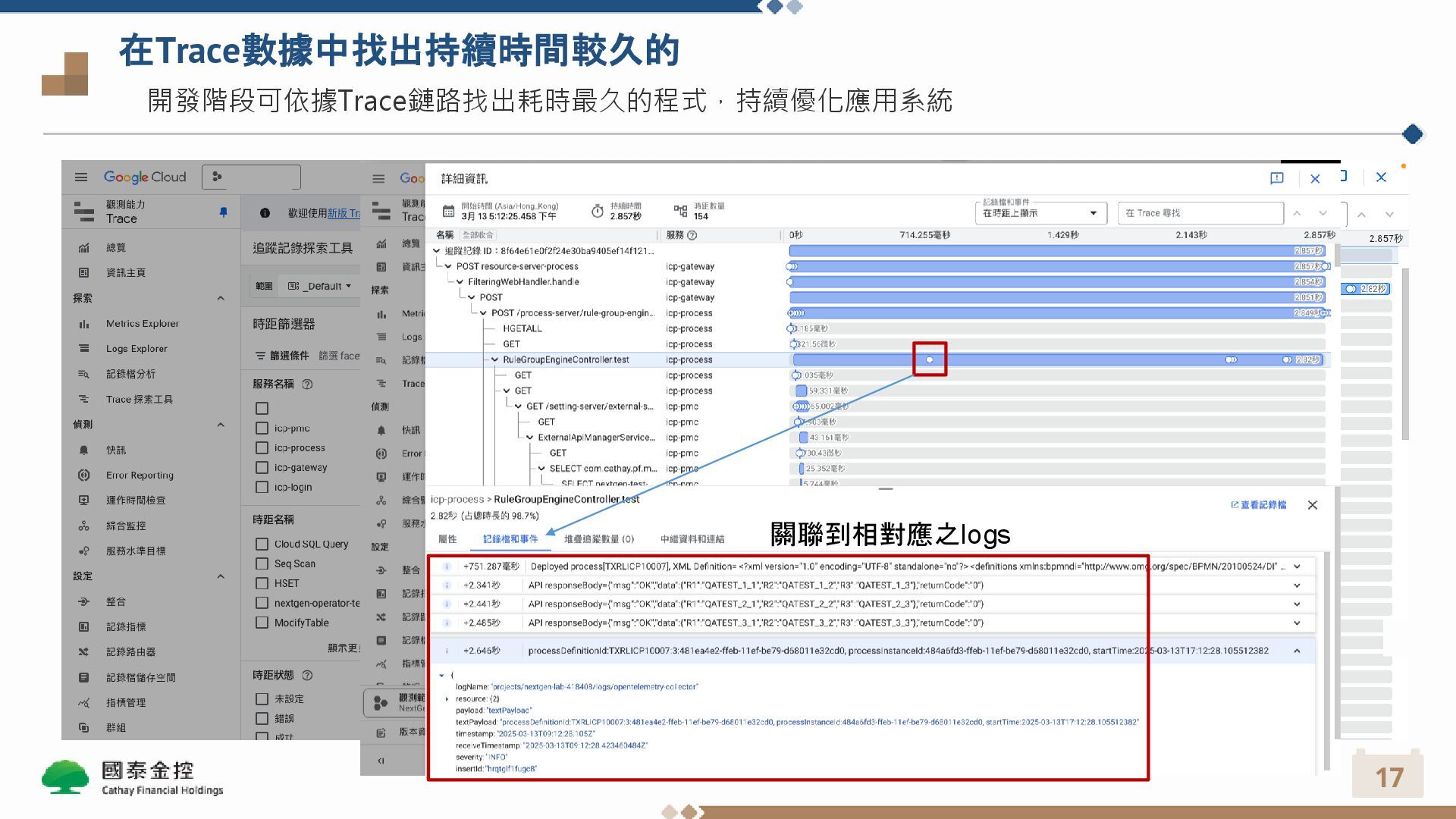Enable the Cloud SQL Query checkbox
The width and height of the screenshot is (1456, 819).
(262, 544)
